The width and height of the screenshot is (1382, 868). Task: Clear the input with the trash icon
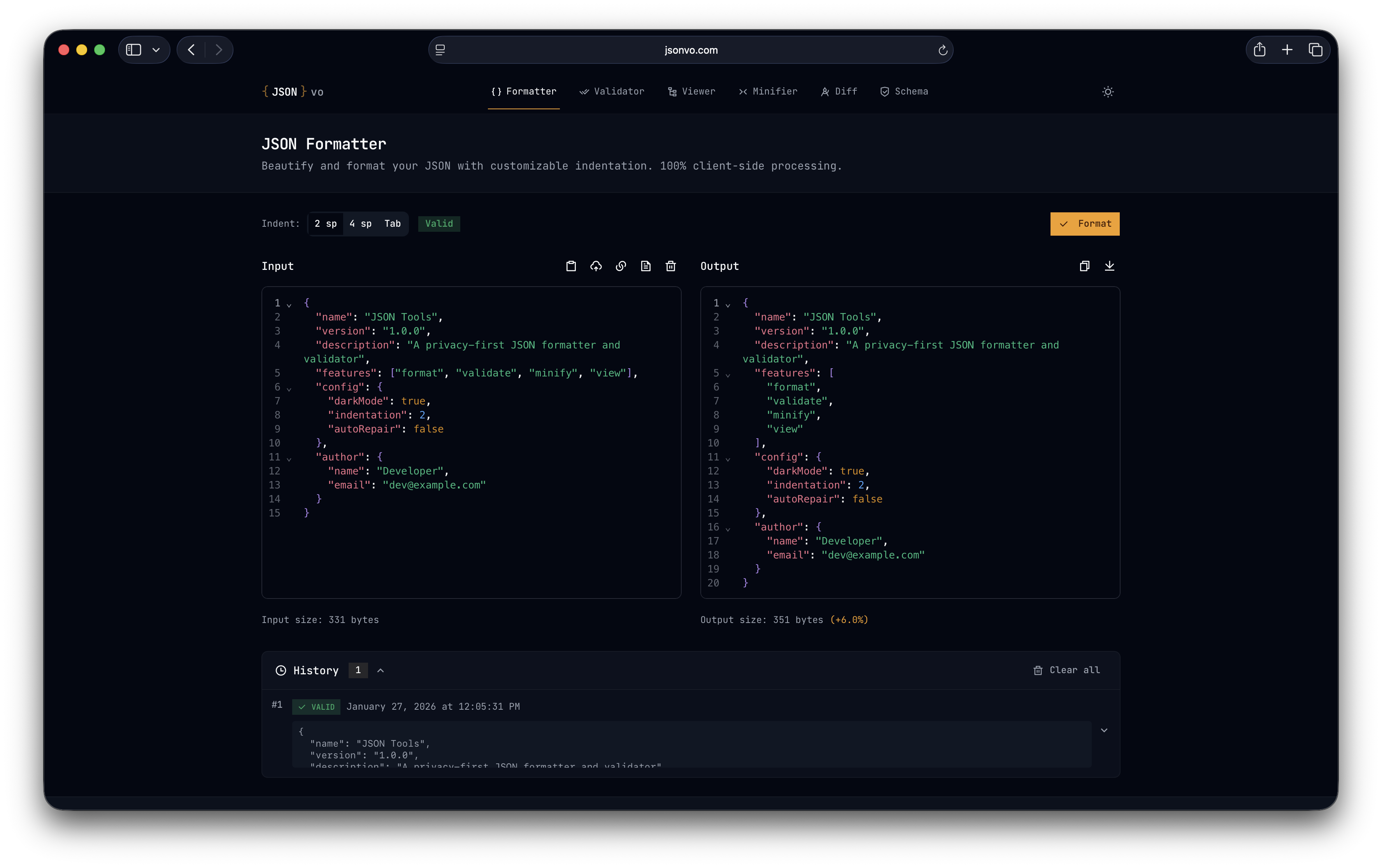[670, 266]
